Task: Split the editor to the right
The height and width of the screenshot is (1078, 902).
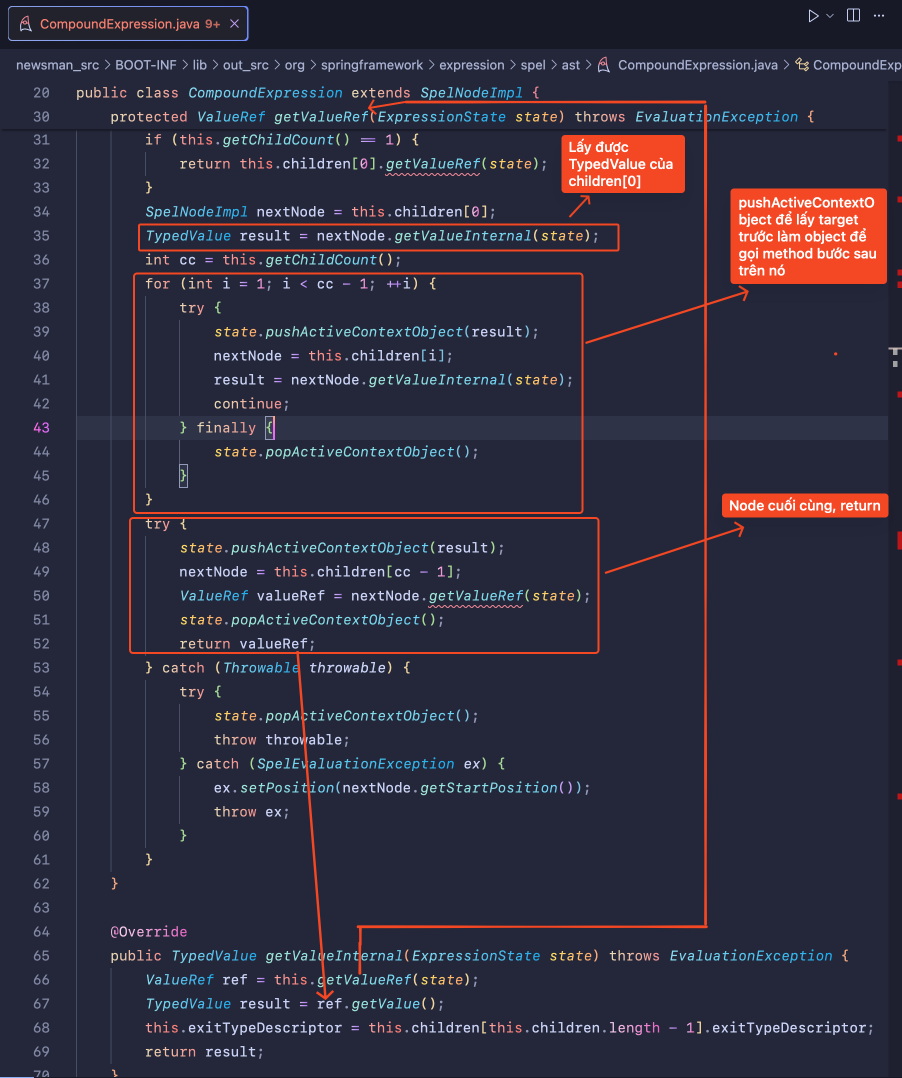Action: 853,16
